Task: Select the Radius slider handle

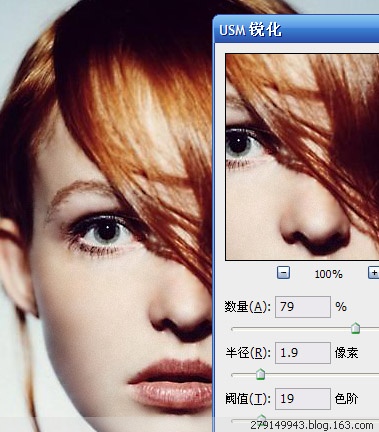Action: (x=260, y=374)
